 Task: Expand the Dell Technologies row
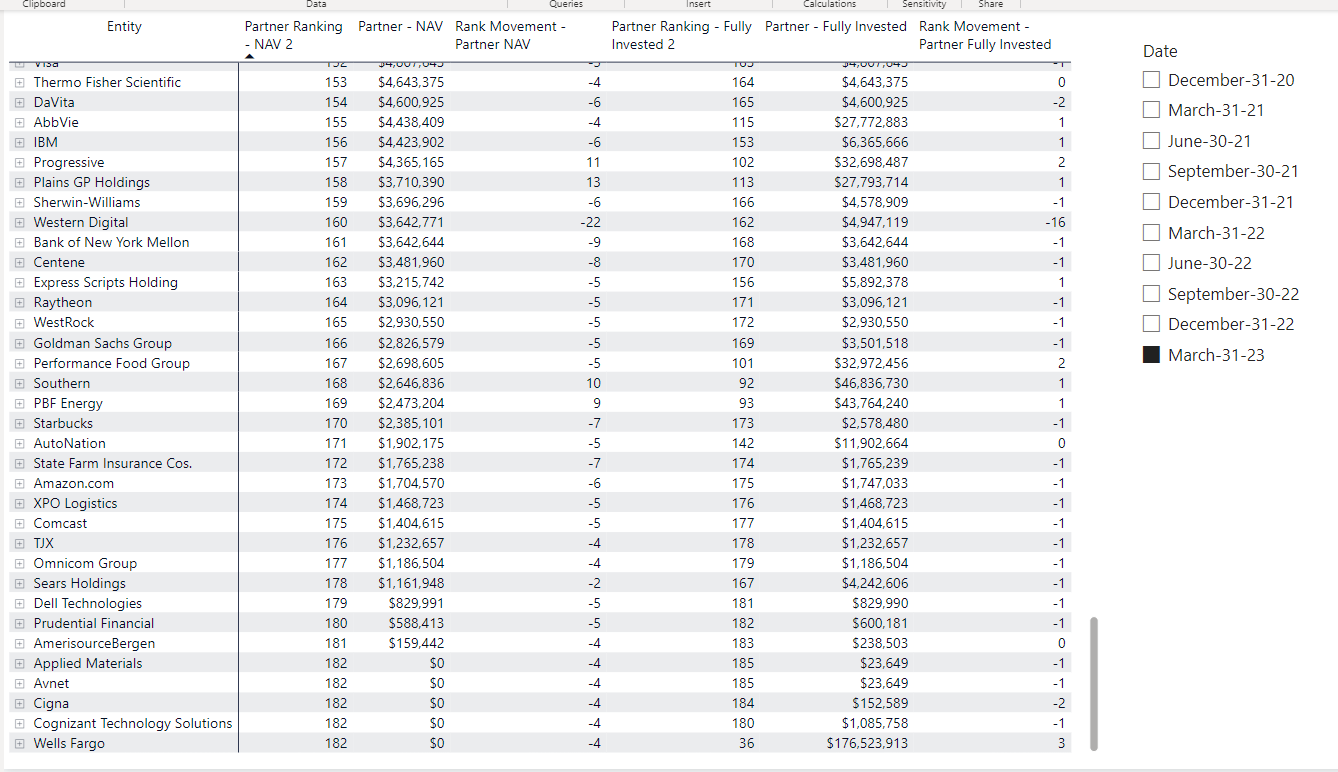point(19,603)
